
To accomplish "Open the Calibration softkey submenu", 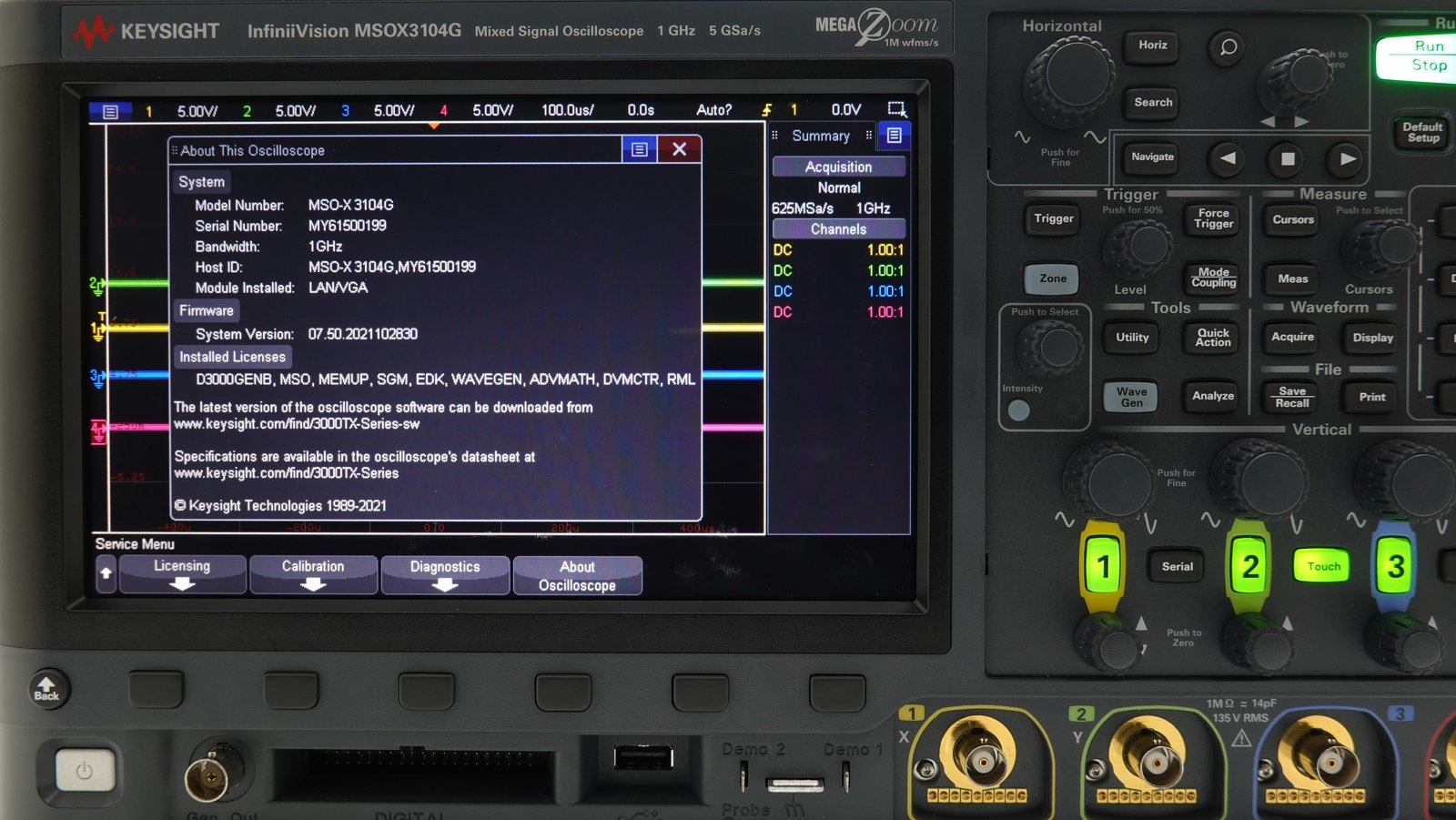I will pyautogui.click(x=313, y=575).
